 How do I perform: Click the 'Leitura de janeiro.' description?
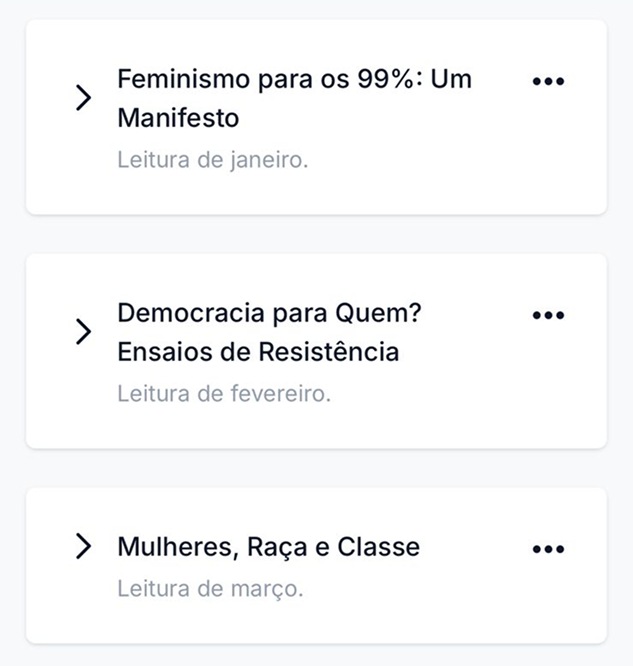click(x=212, y=160)
